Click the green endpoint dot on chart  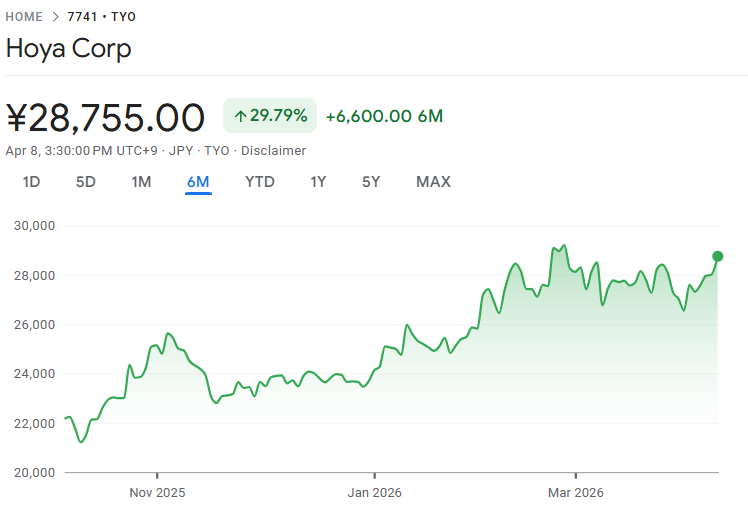pos(717,256)
